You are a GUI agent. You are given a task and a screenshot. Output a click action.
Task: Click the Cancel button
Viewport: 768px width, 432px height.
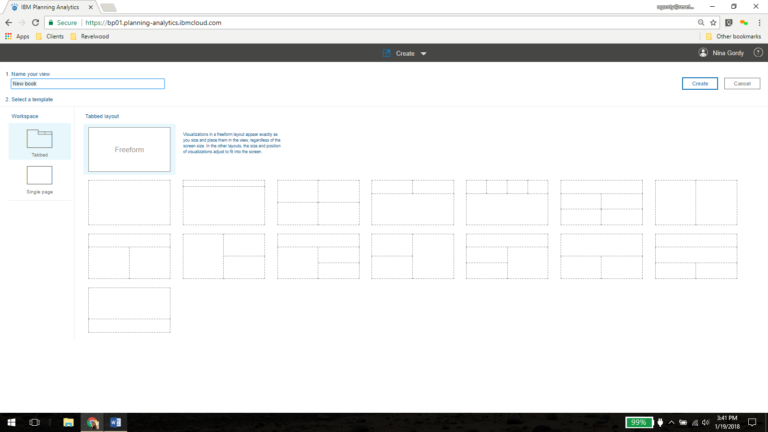[x=742, y=84]
